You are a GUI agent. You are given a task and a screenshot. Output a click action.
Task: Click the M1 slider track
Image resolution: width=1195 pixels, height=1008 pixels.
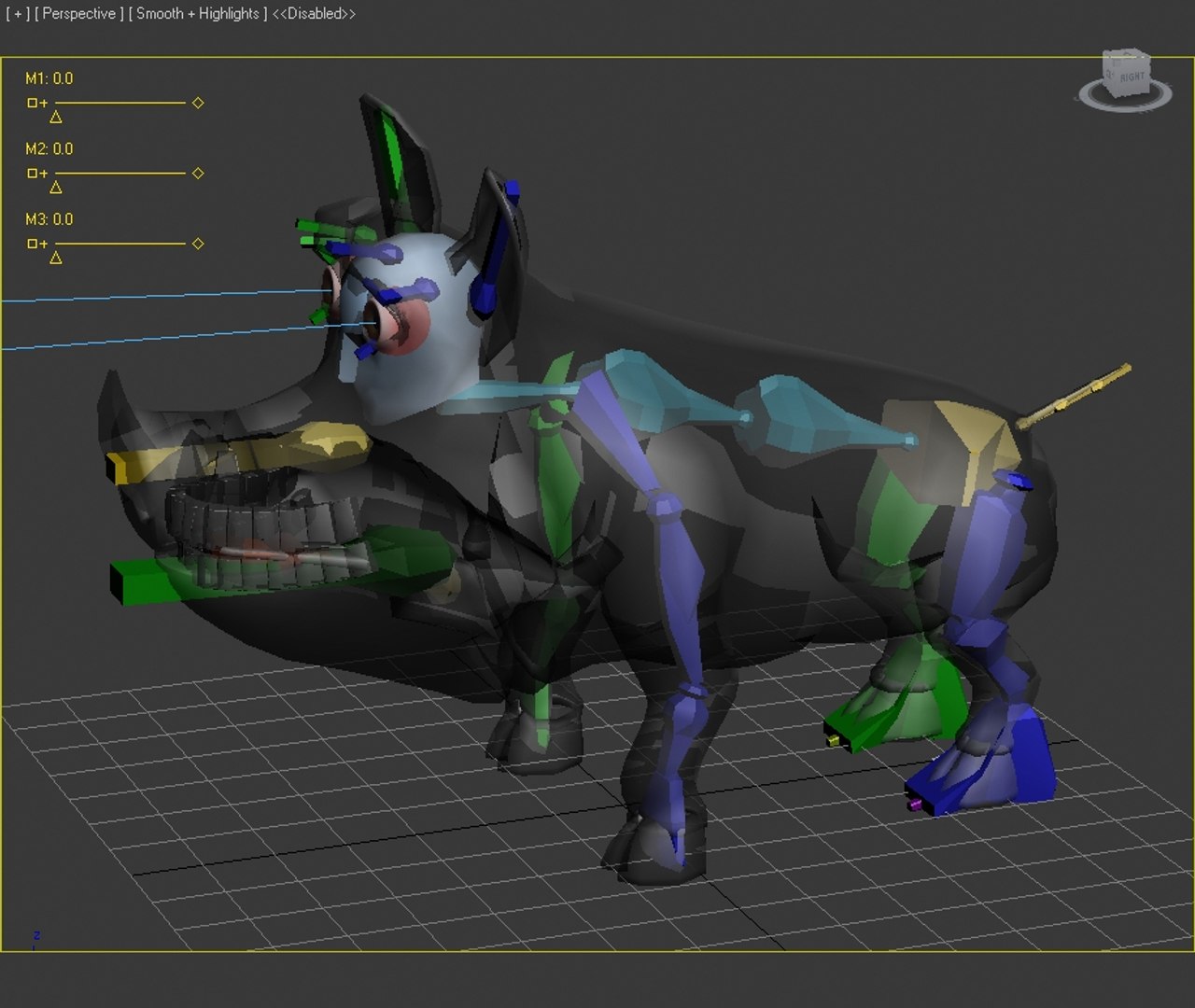pyautogui.click(x=120, y=103)
